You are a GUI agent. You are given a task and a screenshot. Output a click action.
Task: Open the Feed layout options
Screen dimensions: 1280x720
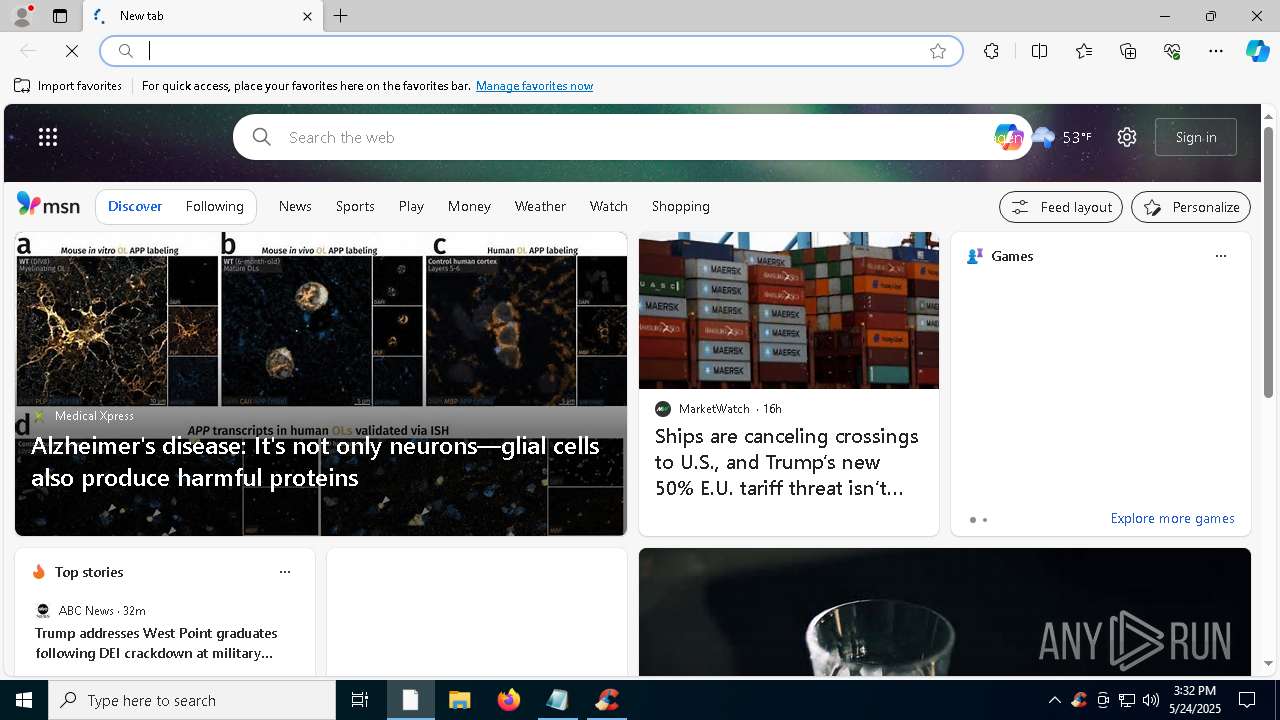pos(1061,207)
